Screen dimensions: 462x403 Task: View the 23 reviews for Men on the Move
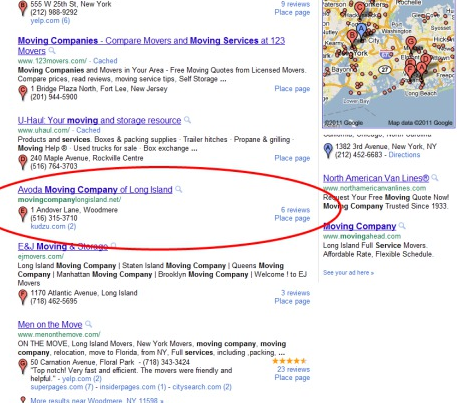(x=294, y=369)
